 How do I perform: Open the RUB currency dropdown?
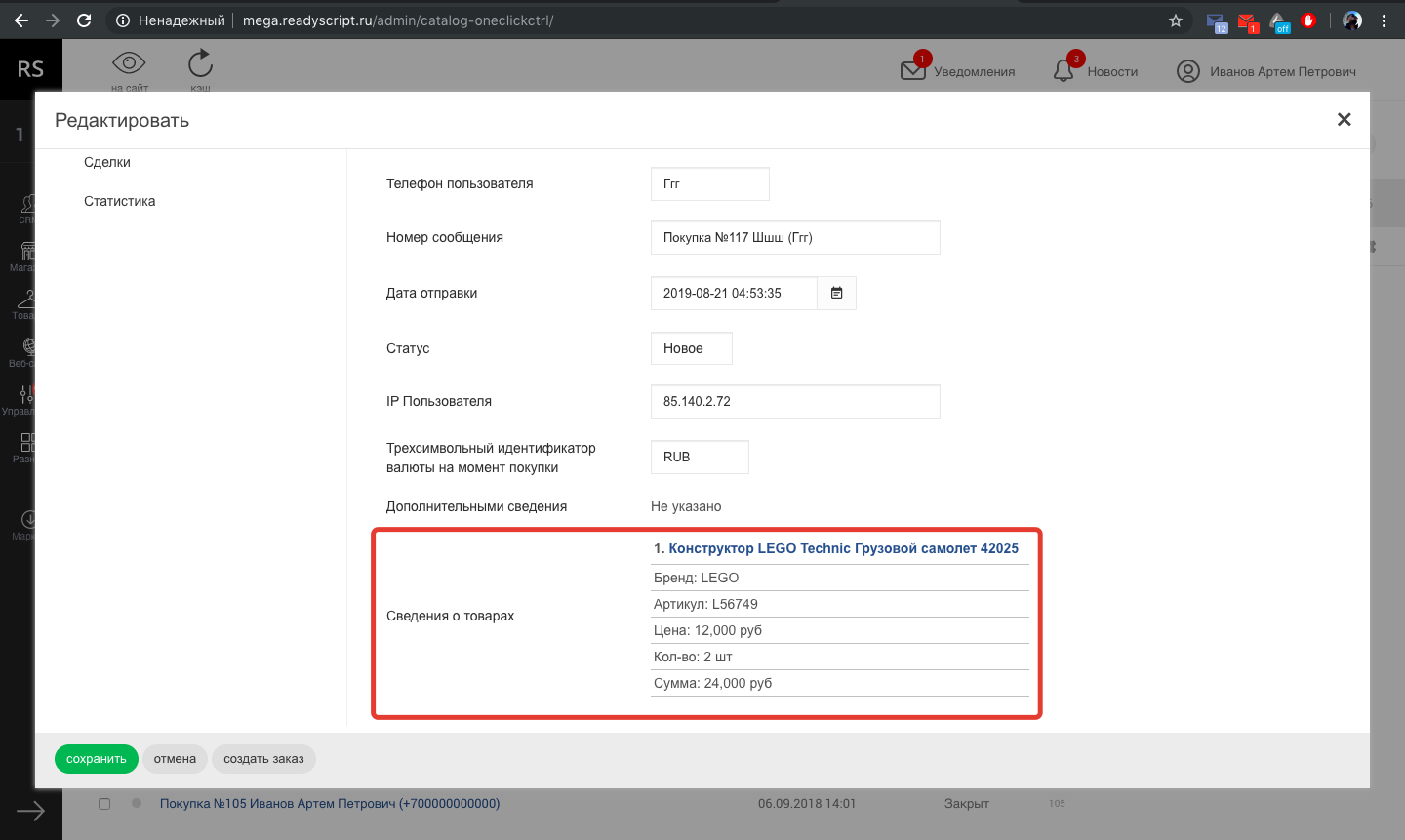[699, 457]
